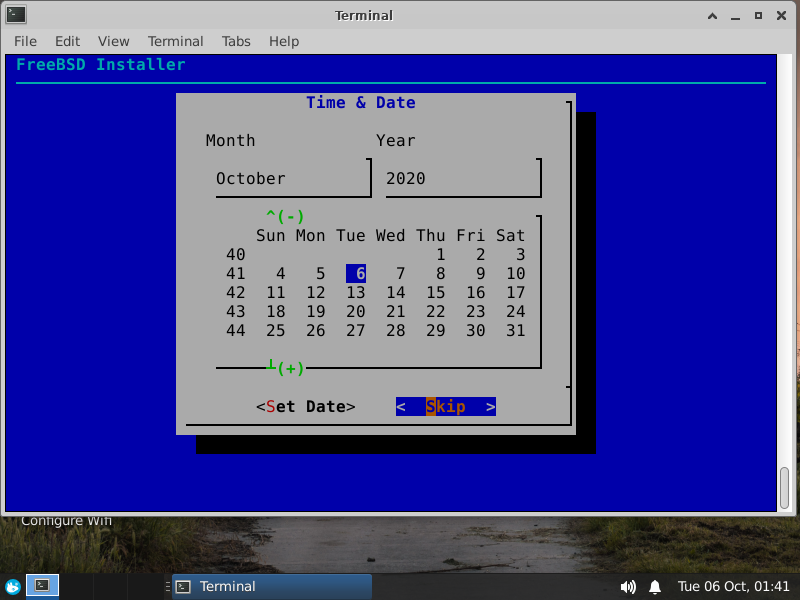This screenshot has height=600, width=800.
Task: Select day 12 in the calendar
Action: click(316, 292)
